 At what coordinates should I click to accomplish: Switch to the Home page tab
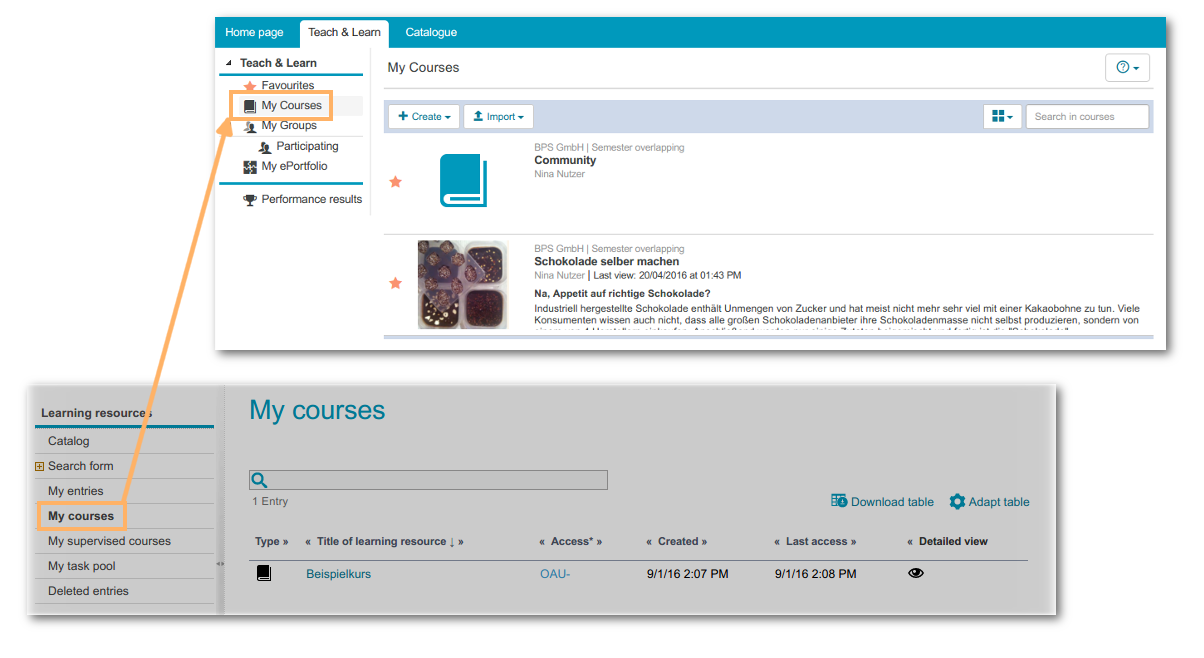coord(254,32)
